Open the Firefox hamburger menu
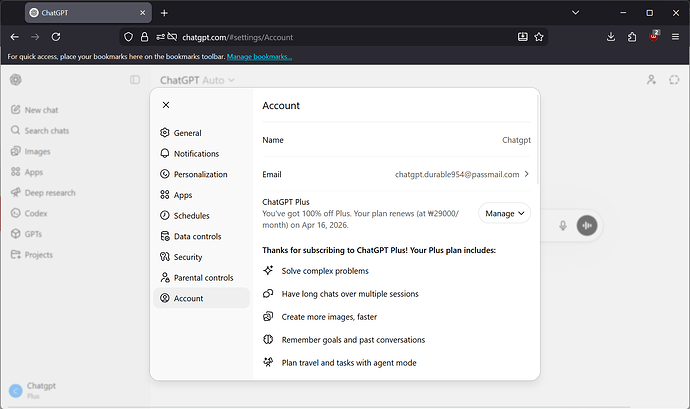 pyautogui.click(x=675, y=37)
